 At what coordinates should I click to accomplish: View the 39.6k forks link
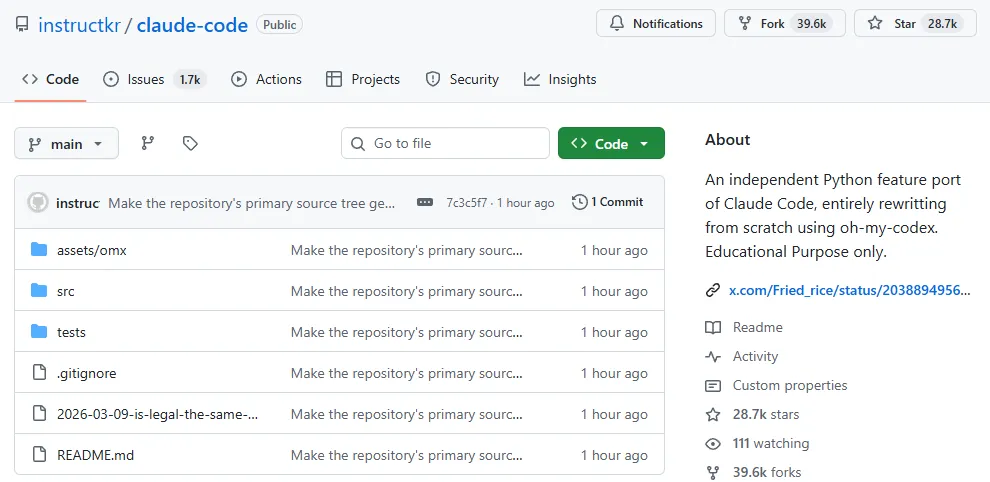point(766,472)
